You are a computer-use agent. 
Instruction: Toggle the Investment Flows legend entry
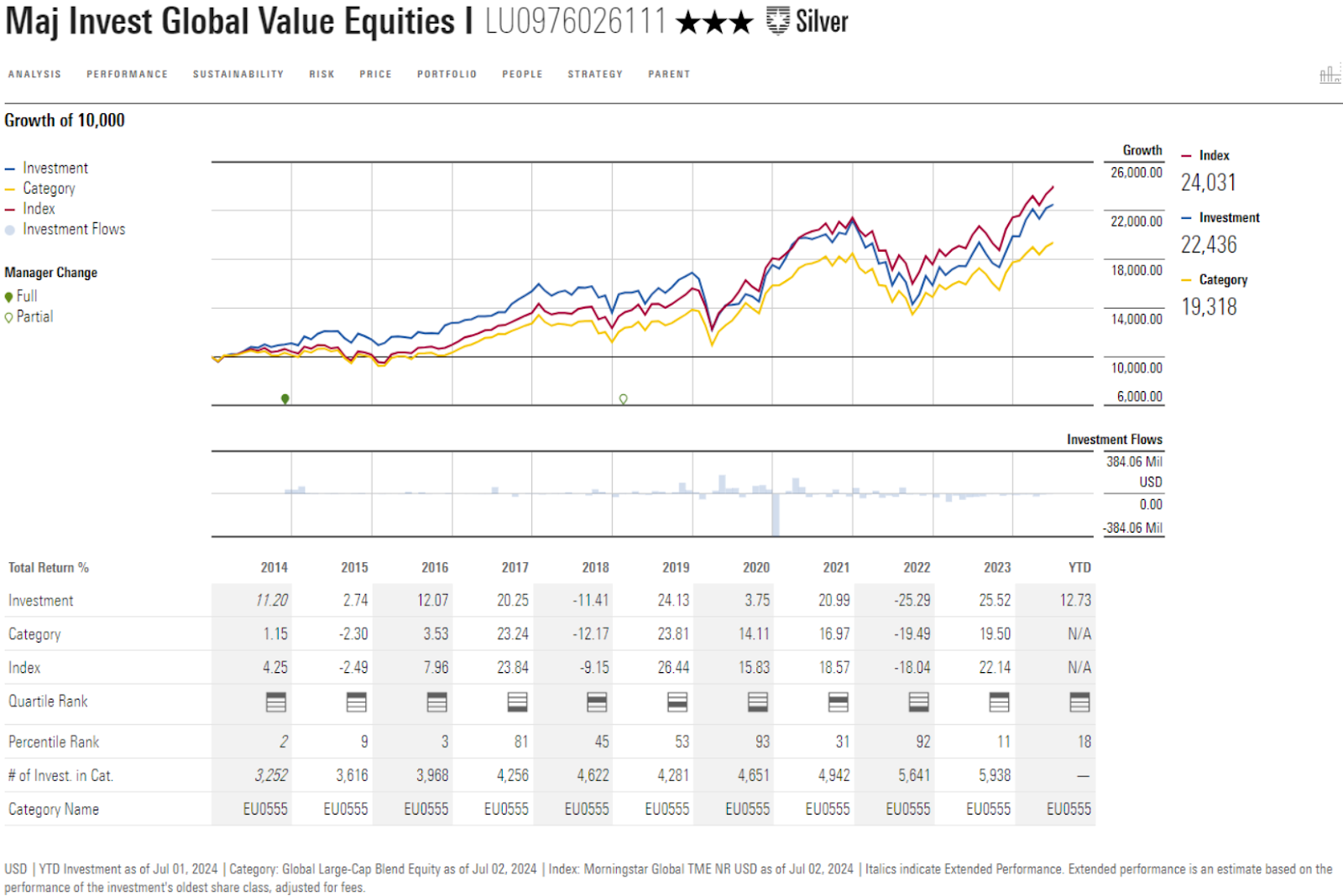tap(65, 230)
